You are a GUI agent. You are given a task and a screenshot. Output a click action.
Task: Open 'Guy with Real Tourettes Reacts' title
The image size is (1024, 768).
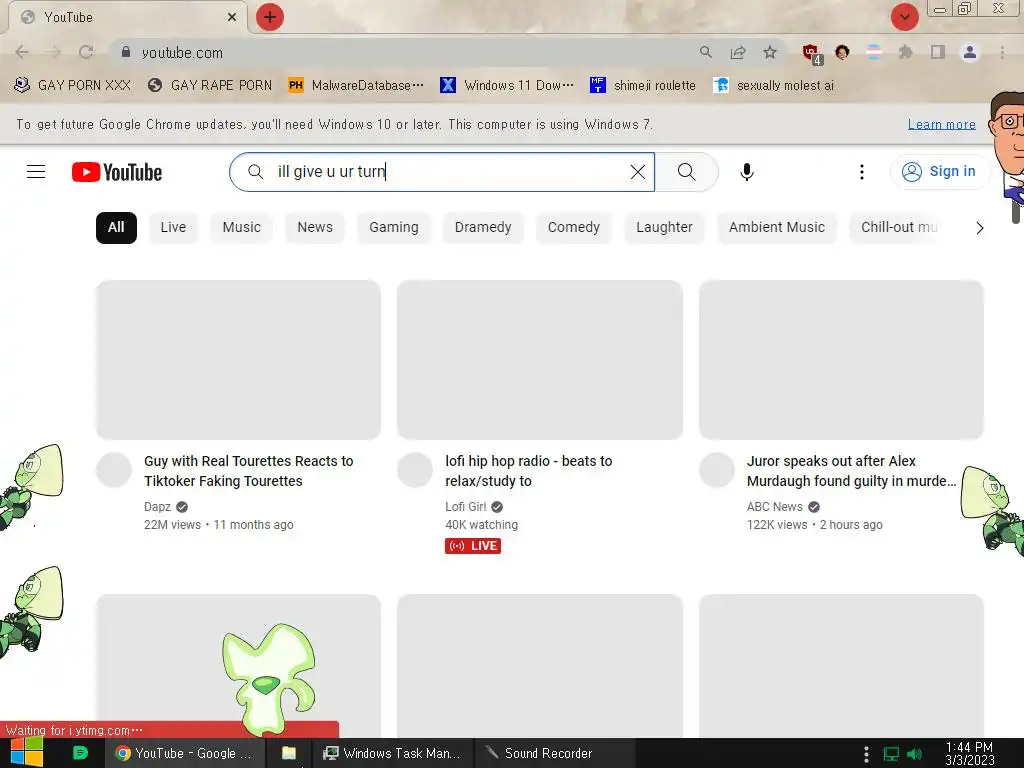click(249, 471)
